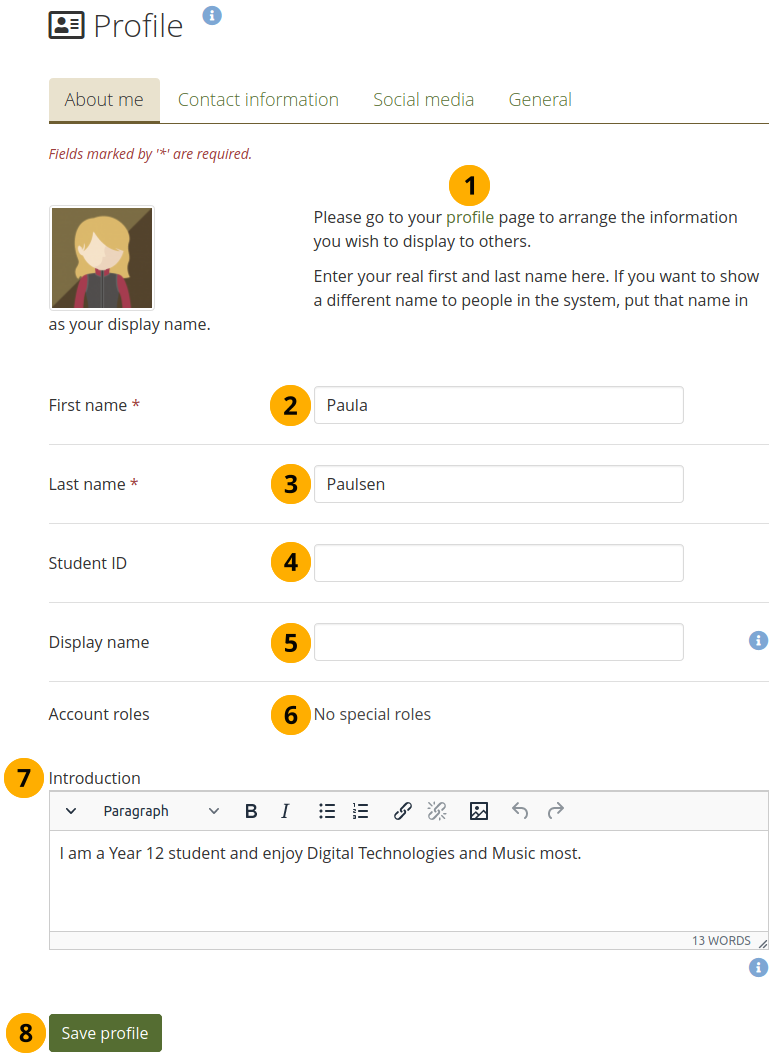Open the Social media tab

tap(423, 100)
